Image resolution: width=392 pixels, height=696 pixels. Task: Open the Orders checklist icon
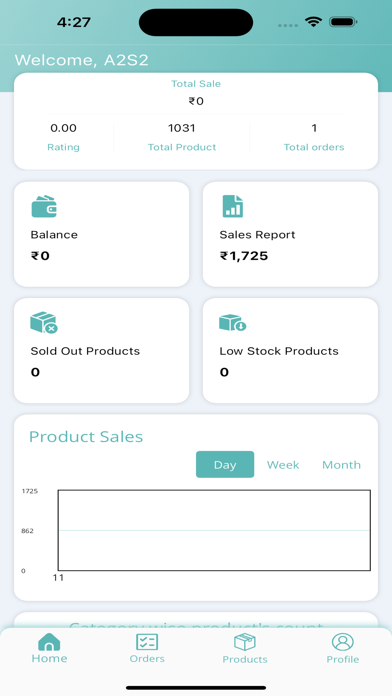coord(147,642)
